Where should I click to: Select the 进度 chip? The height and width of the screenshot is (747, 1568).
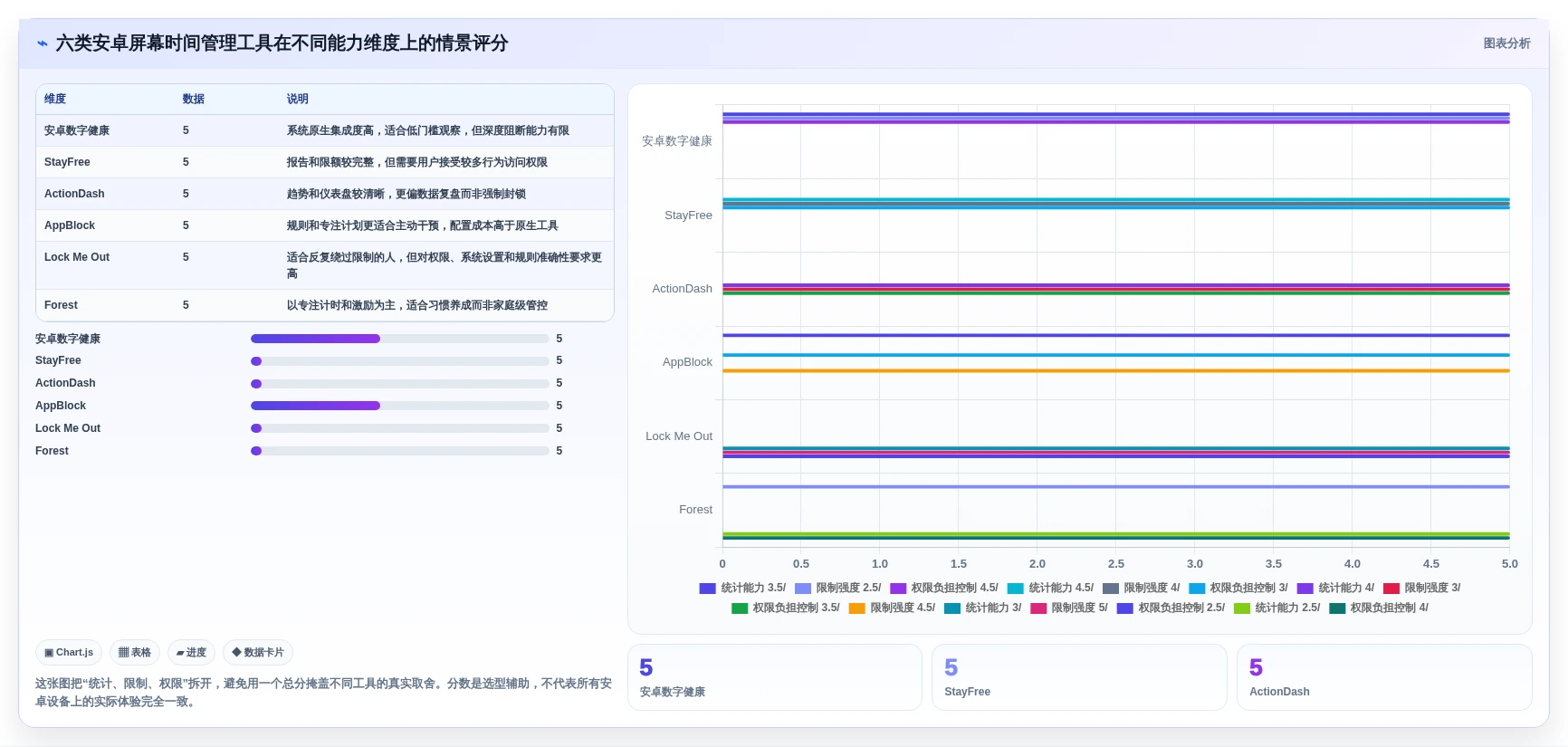click(x=191, y=652)
